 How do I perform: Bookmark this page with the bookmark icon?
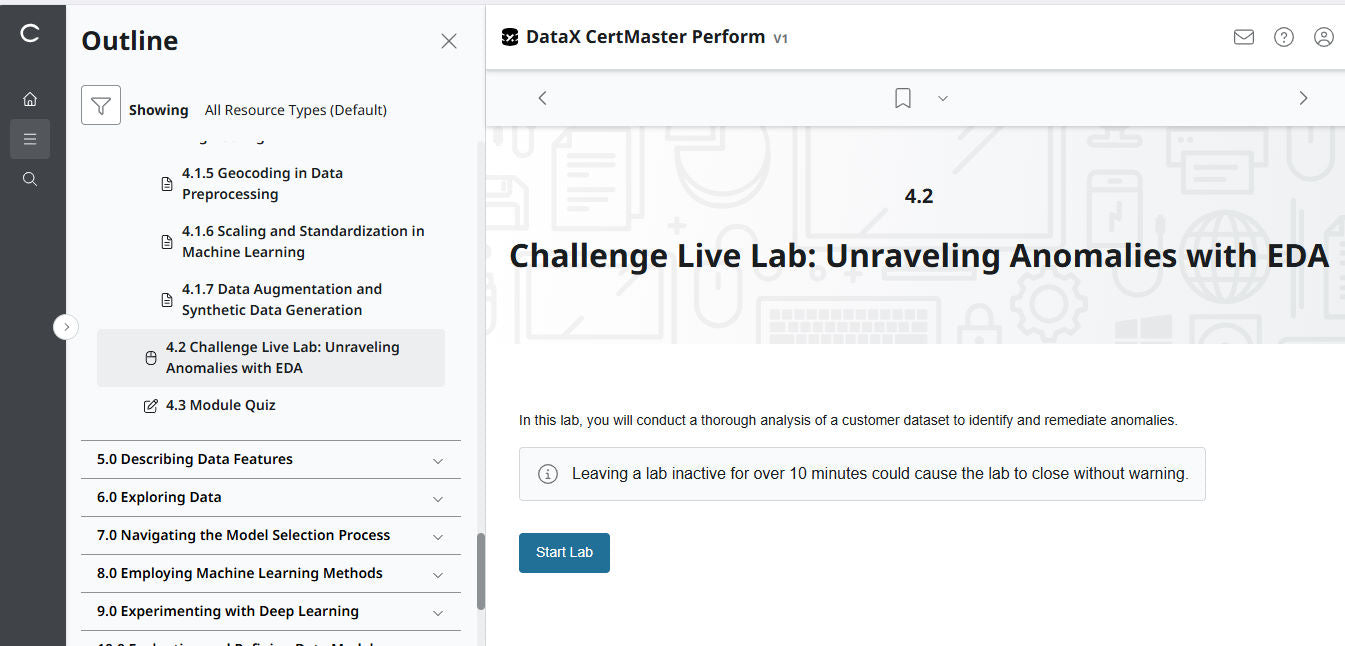coord(902,98)
